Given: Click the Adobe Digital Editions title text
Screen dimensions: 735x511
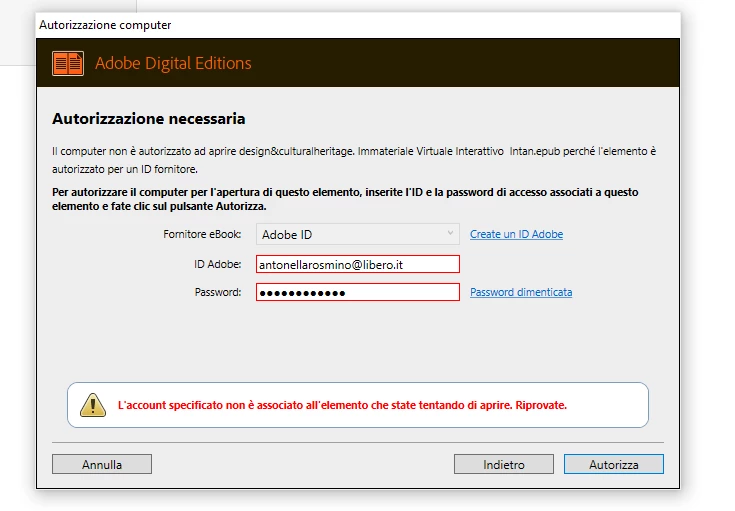Looking at the screenshot, I should tap(173, 63).
